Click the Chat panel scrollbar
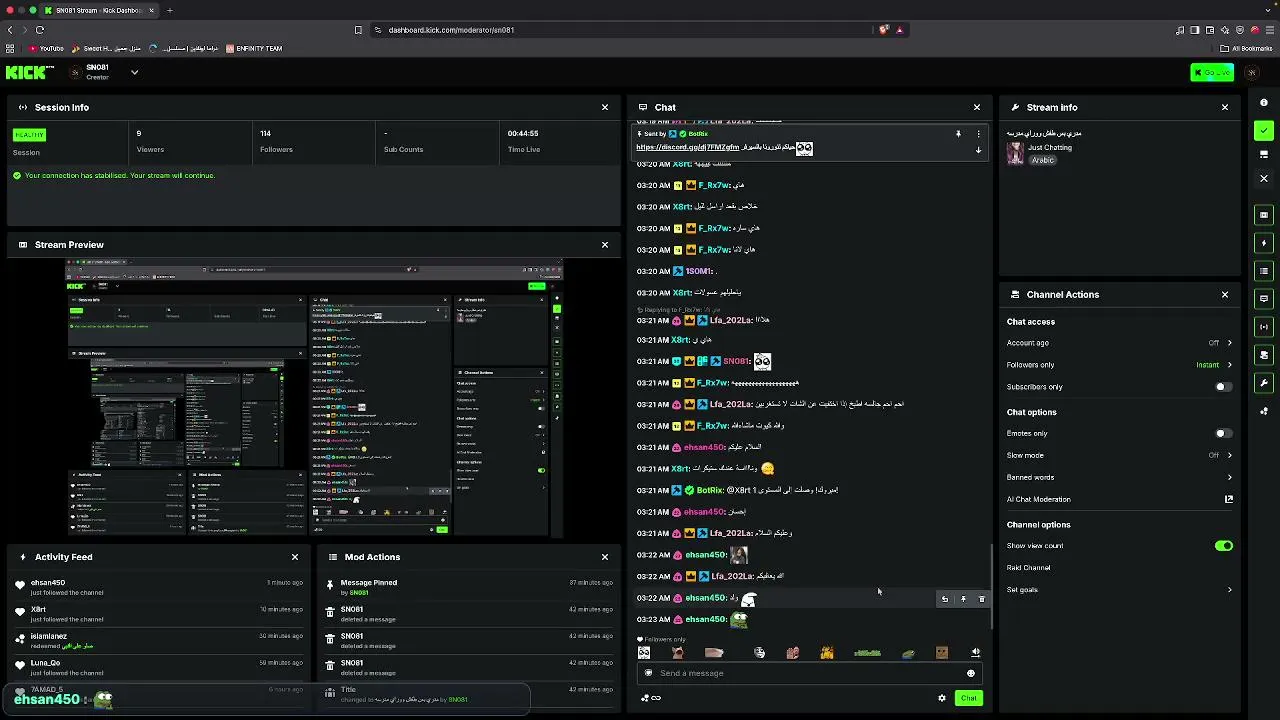The height and width of the screenshot is (720, 1280). coord(991,586)
